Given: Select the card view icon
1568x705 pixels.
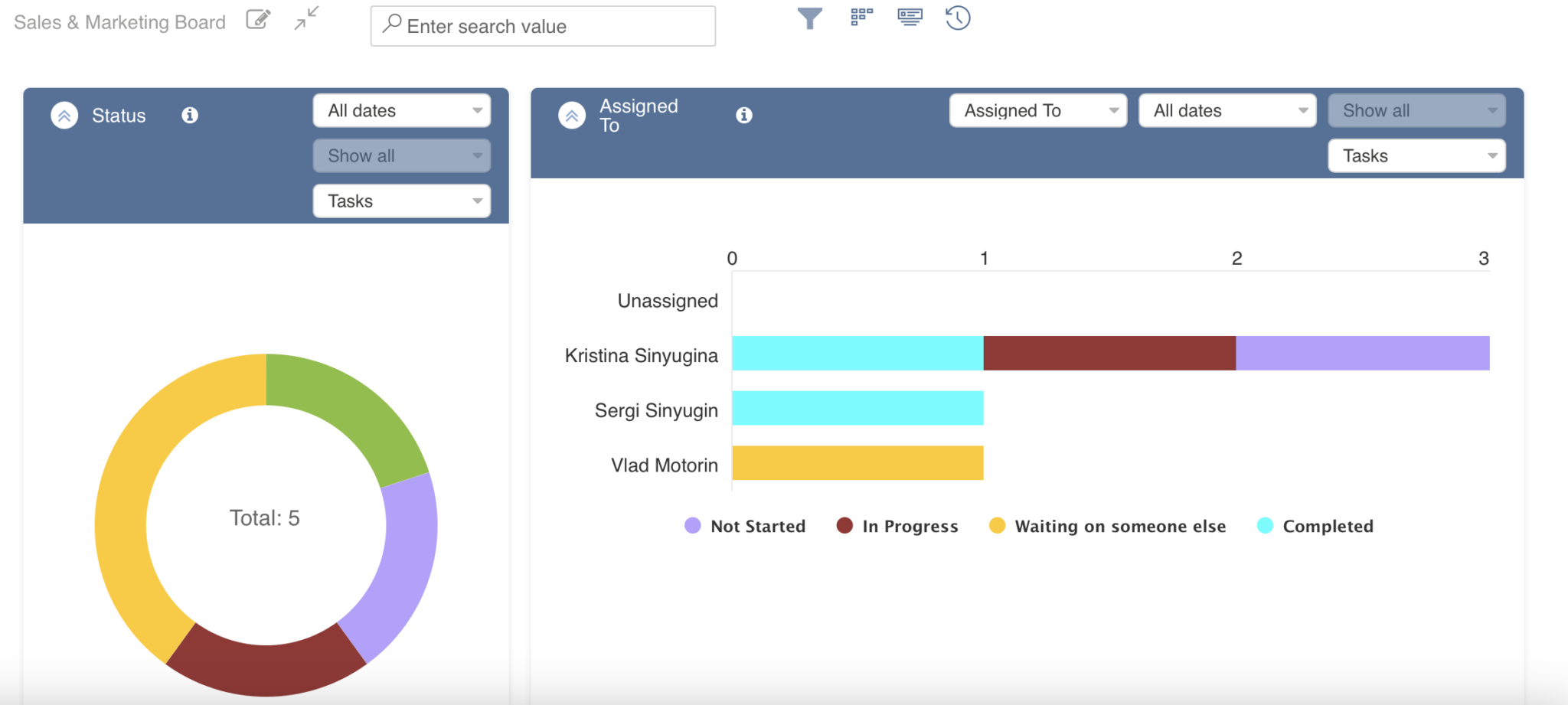Looking at the screenshot, I should (x=910, y=18).
